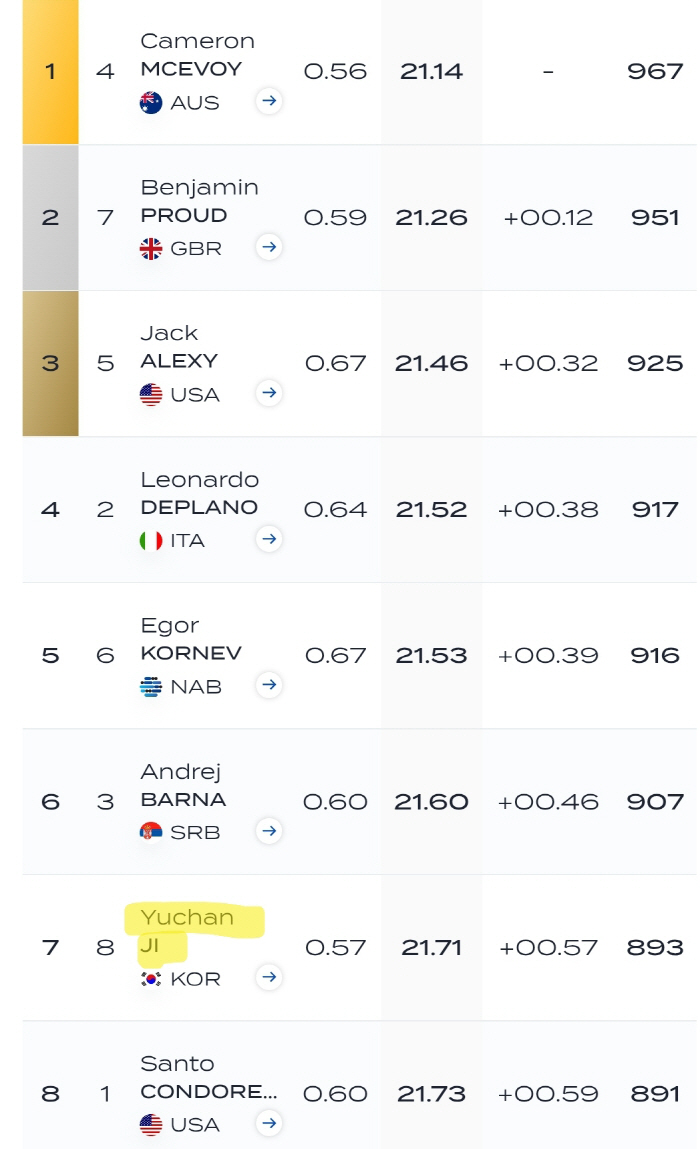
Task: Open Cameron McEvoy's profile arrow icon
Action: (x=269, y=100)
